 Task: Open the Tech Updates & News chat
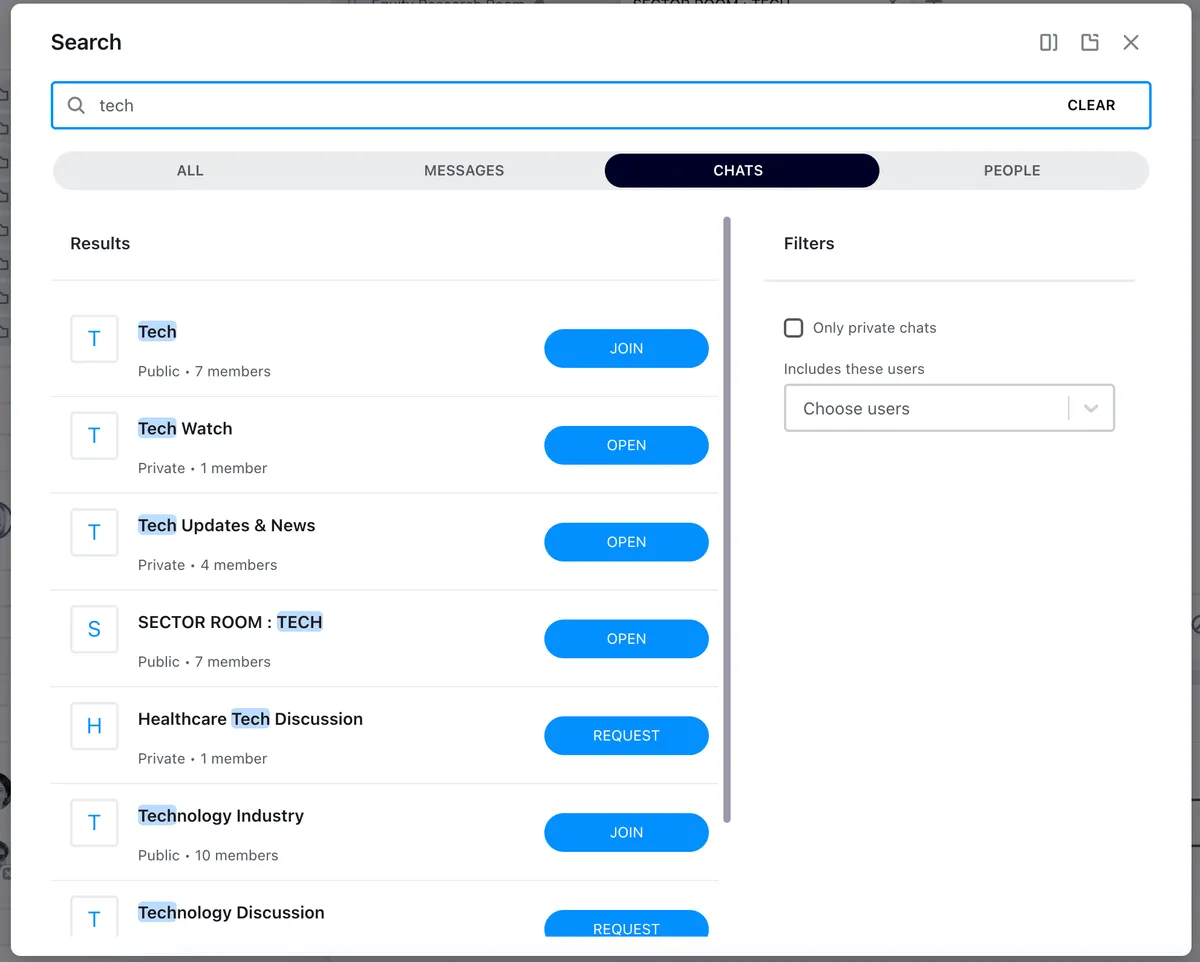(626, 542)
